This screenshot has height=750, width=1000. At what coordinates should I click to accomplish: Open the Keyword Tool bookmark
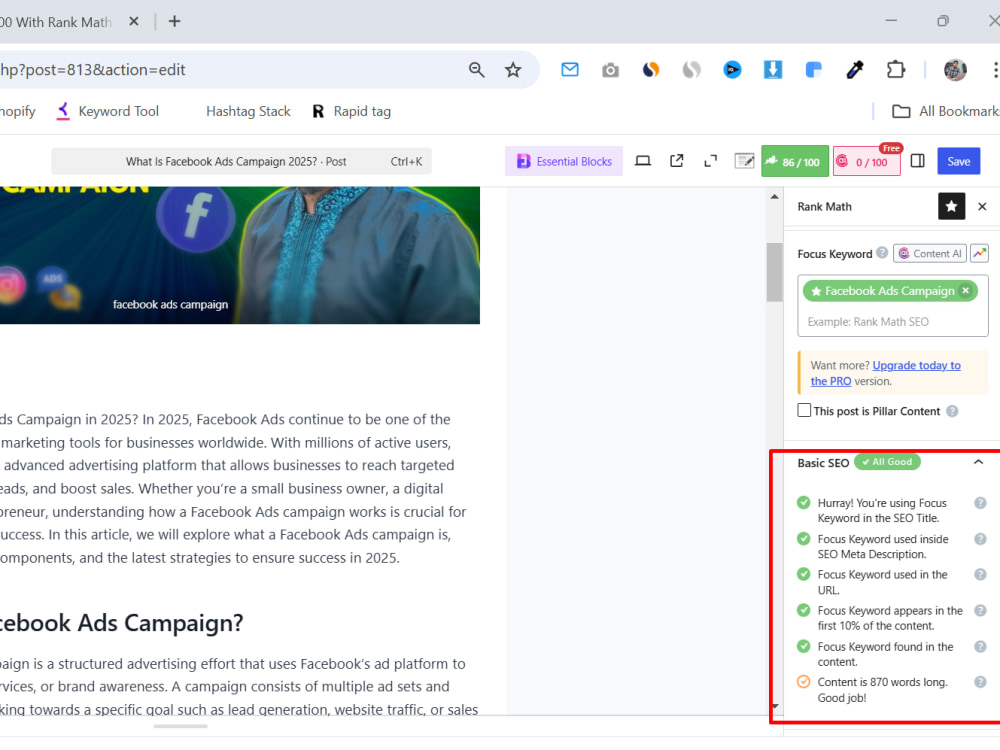coord(108,112)
